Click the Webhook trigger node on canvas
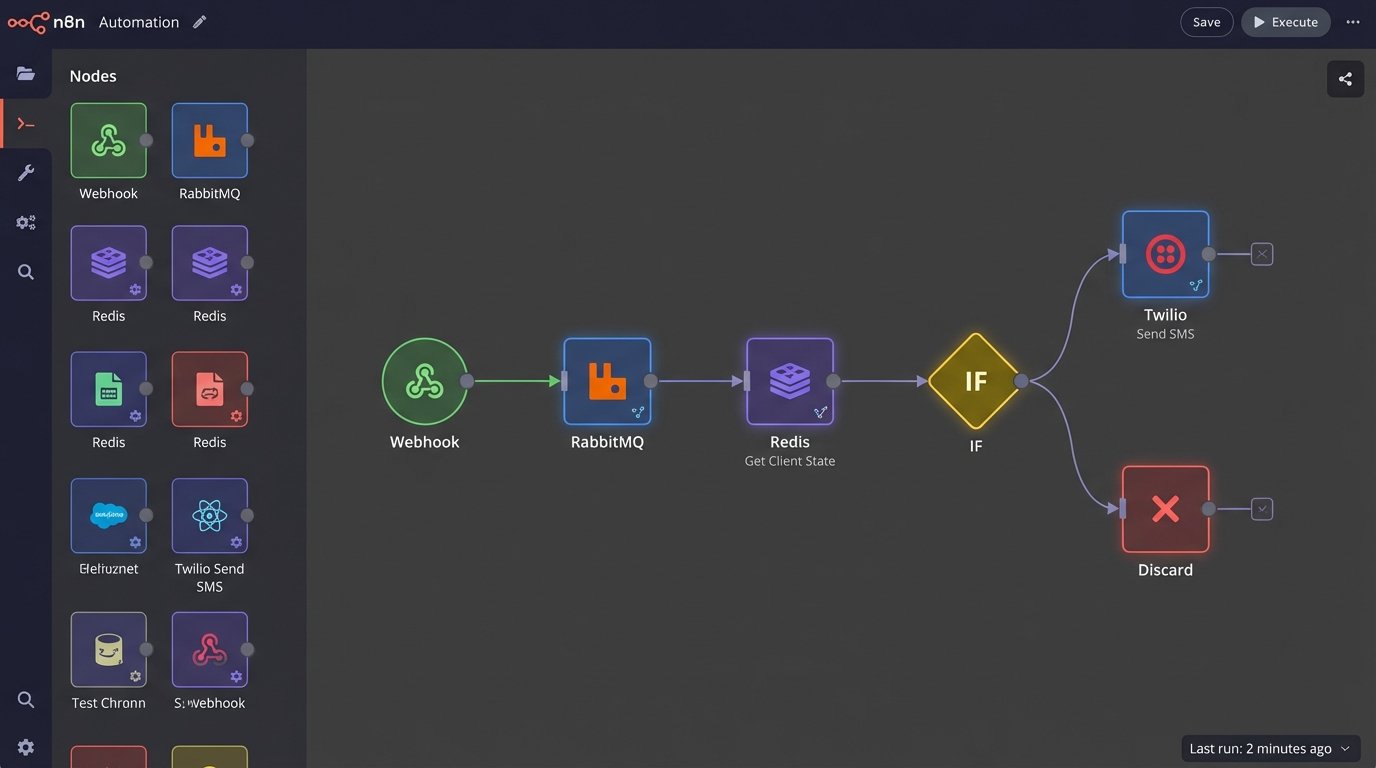The image size is (1376, 768). 424,381
